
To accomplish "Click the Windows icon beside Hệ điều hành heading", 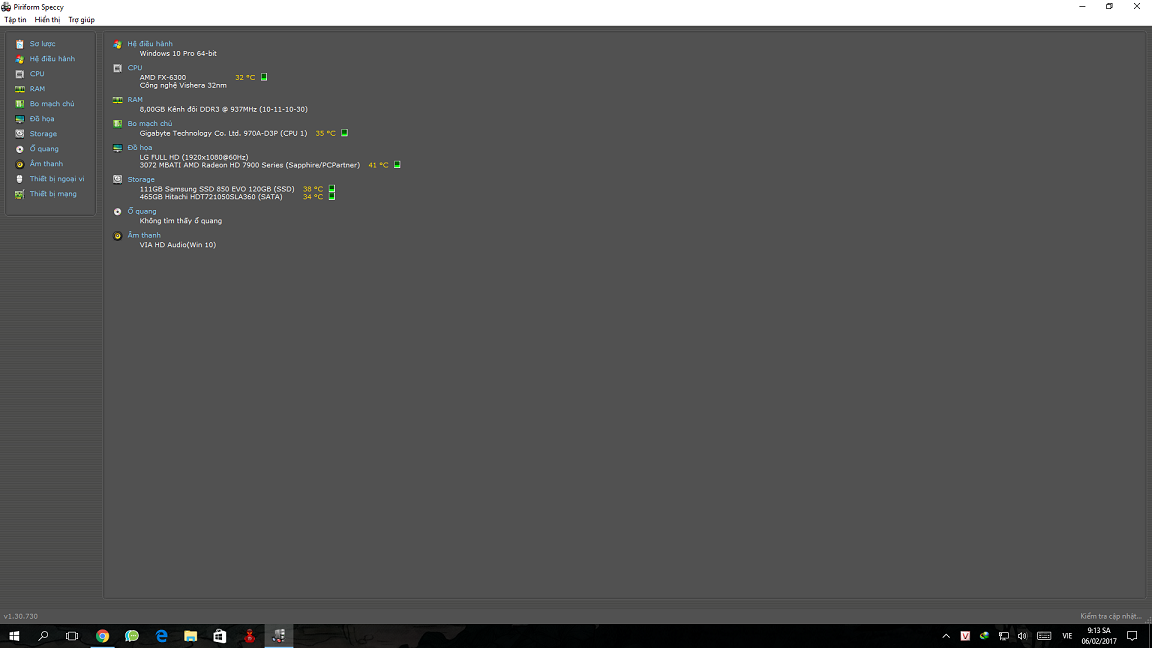I will pyautogui.click(x=118, y=44).
